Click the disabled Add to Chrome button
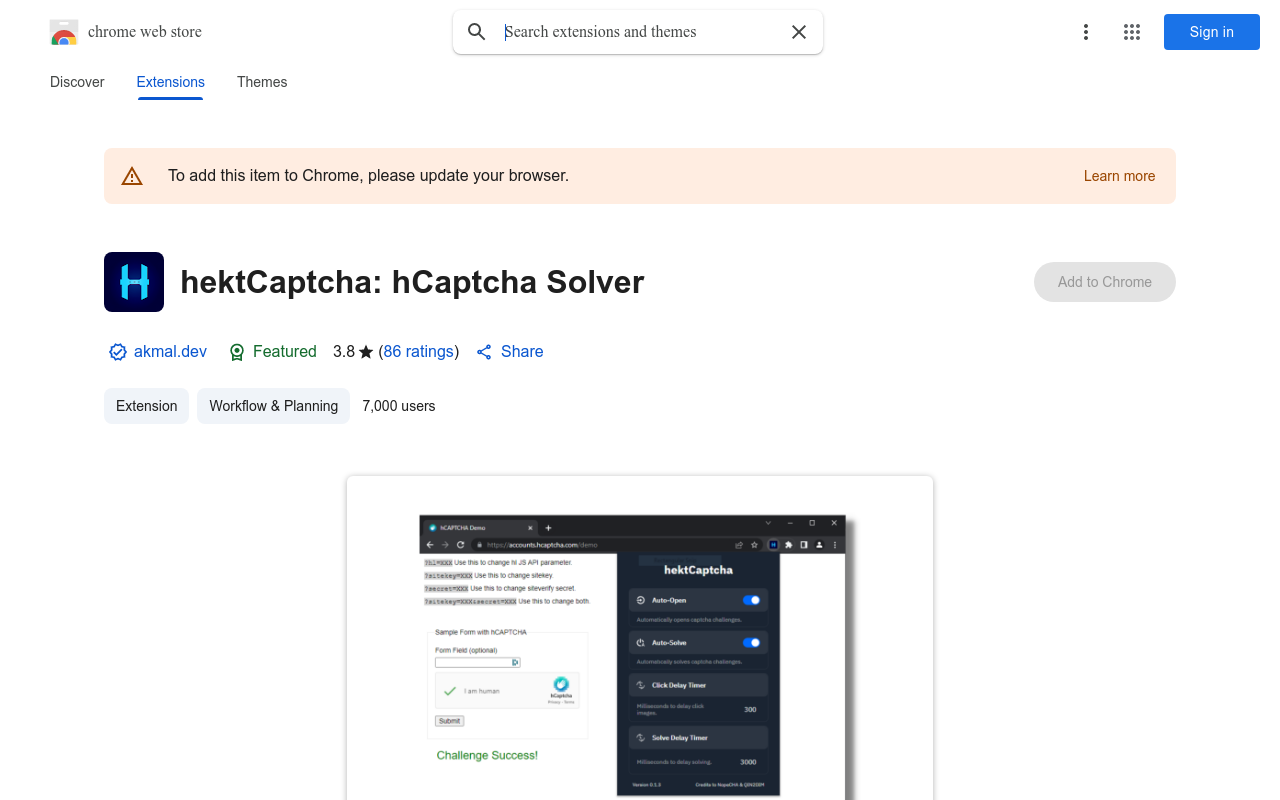This screenshot has height=800, width=1280. pos(1104,282)
